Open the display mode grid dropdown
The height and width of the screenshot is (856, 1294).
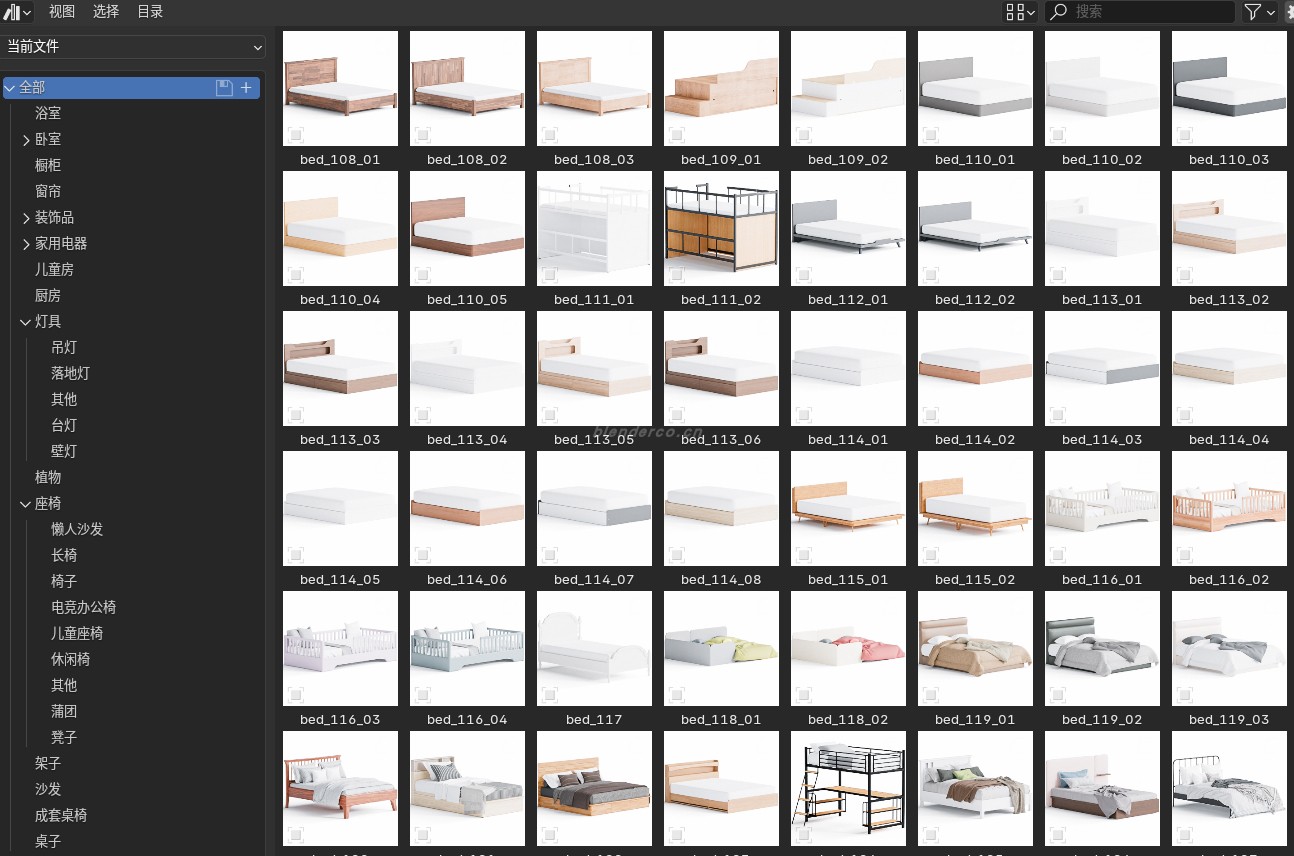(1020, 12)
